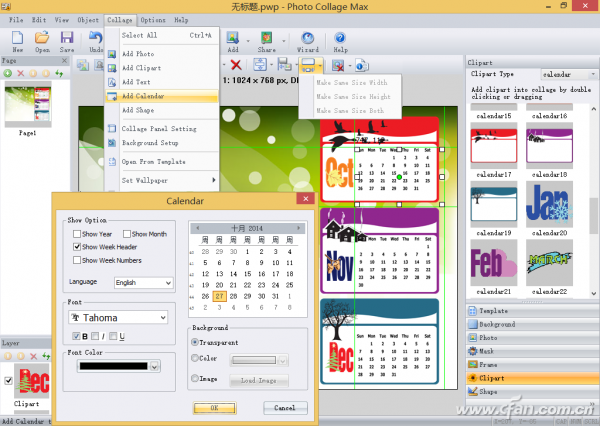
Task: Click the New document toolbar icon
Action: tap(17, 38)
